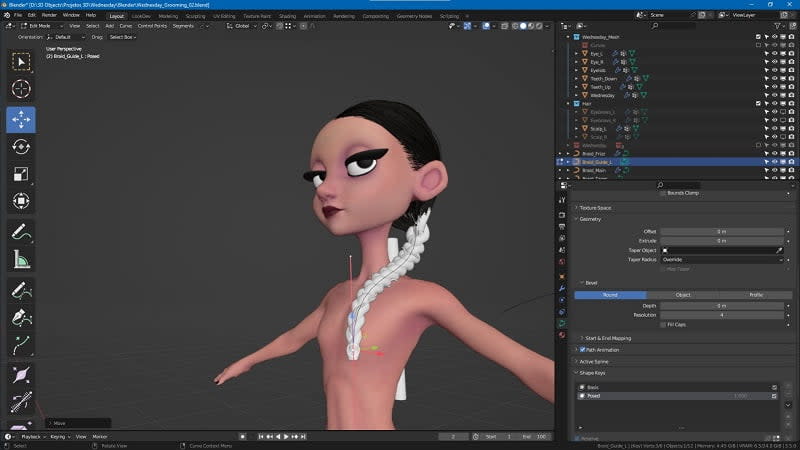
Task: Hide Eye_L in the viewport
Action: (x=774, y=54)
